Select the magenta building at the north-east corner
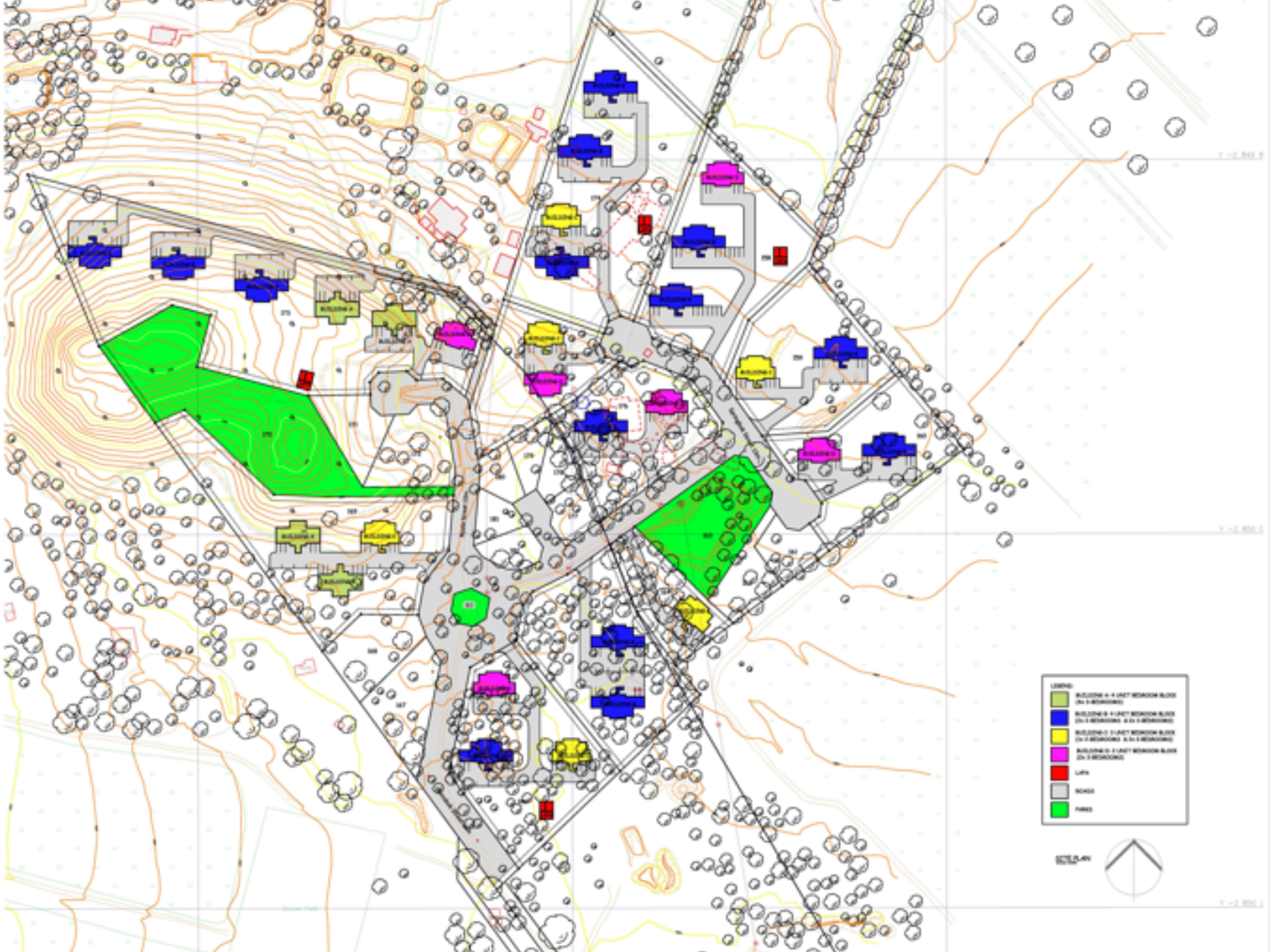This screenshot has height=952, width=1270. 722,173
